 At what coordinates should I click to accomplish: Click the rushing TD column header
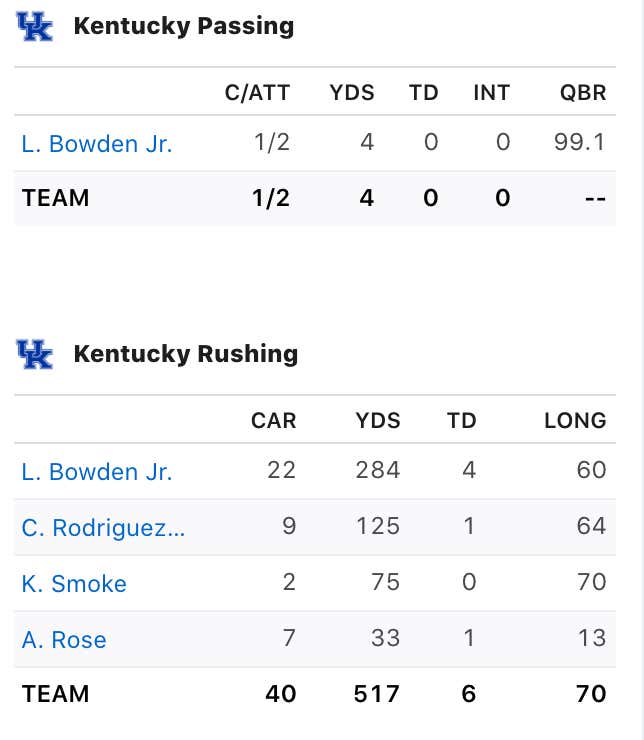(x=461, y=420)
